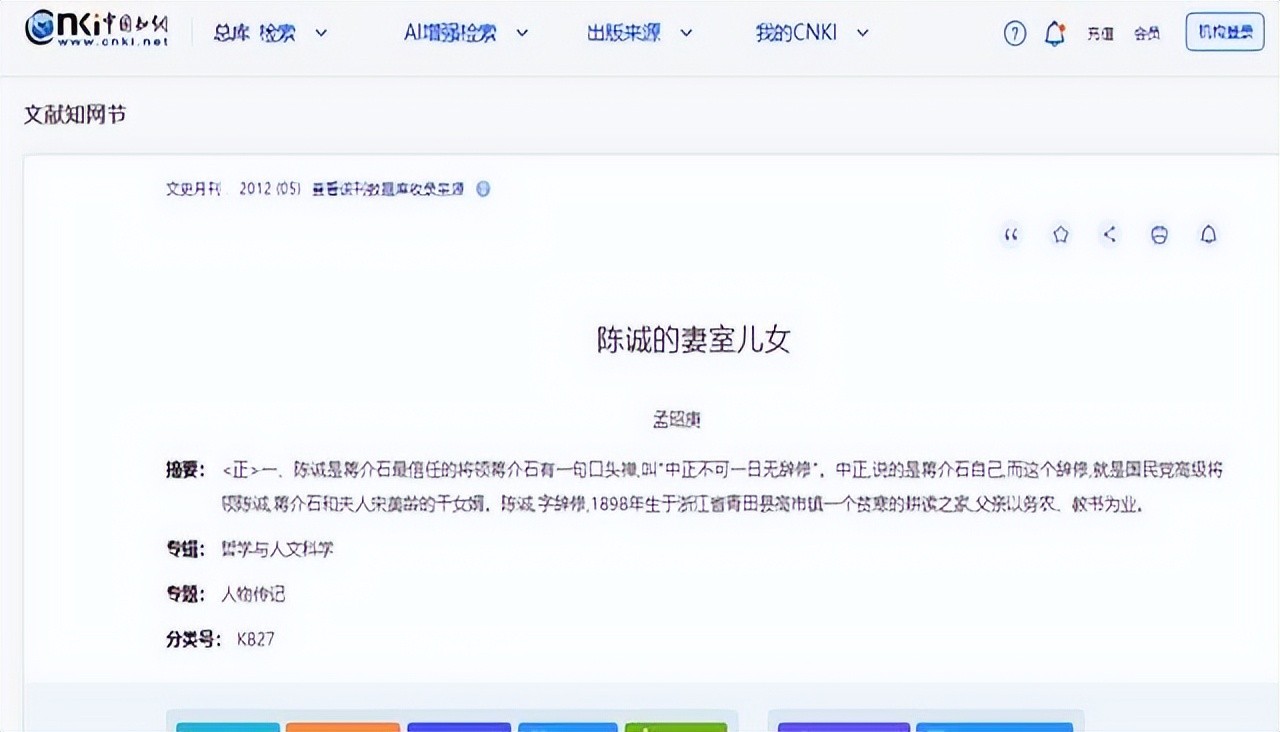Open the 2012 (05) issue link

(269, 189)
